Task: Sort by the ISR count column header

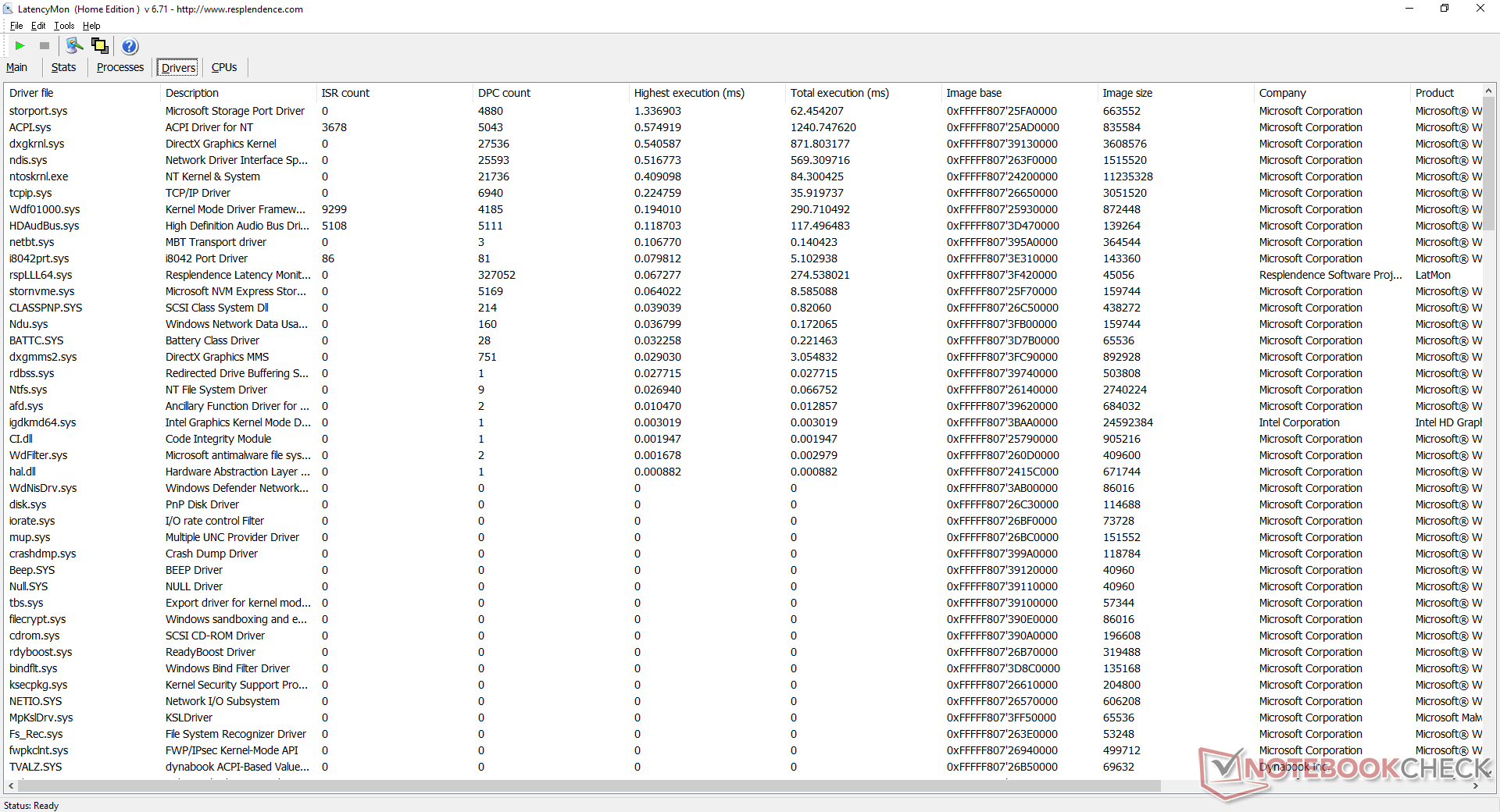Action: [395, 93]
